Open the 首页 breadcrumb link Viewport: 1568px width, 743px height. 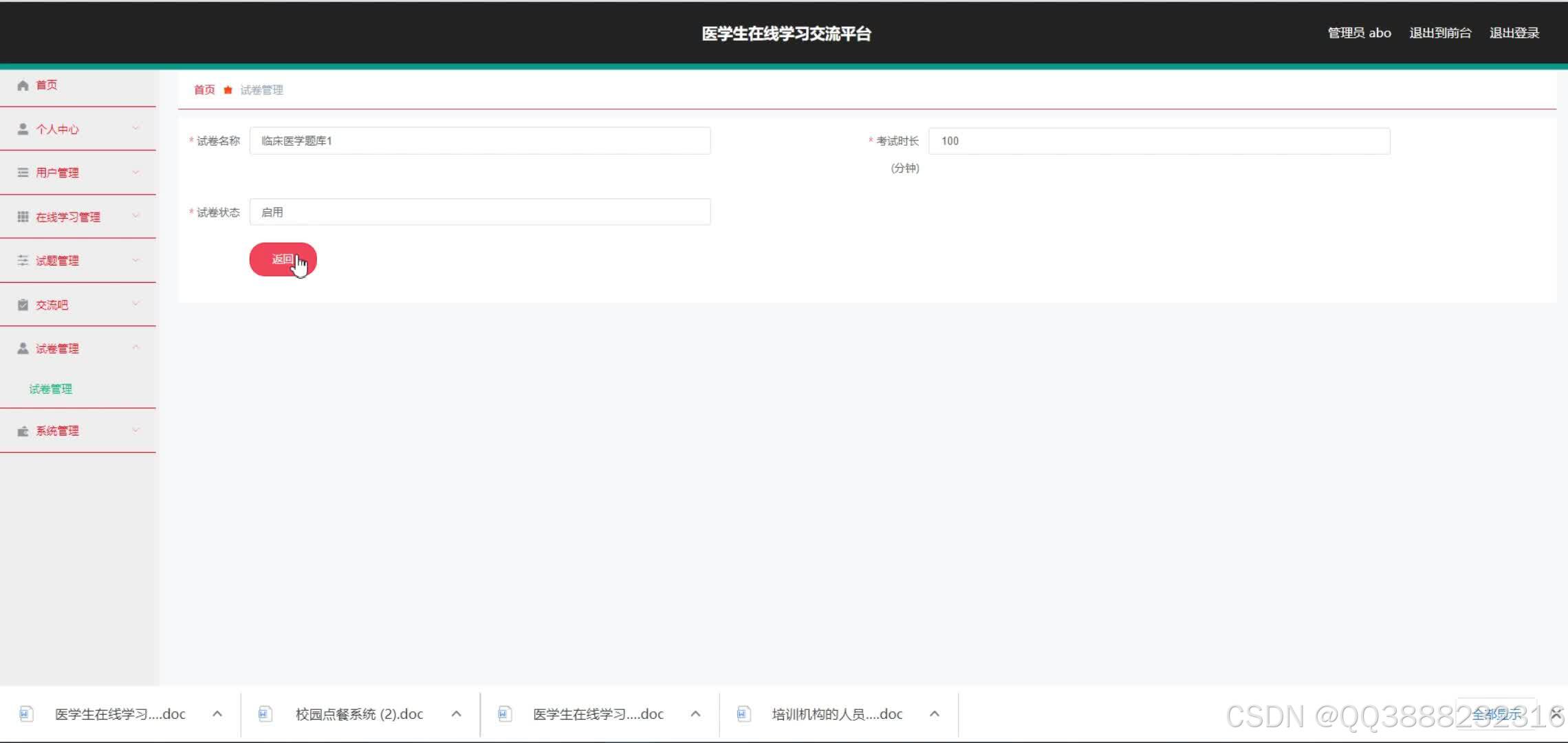204,89
